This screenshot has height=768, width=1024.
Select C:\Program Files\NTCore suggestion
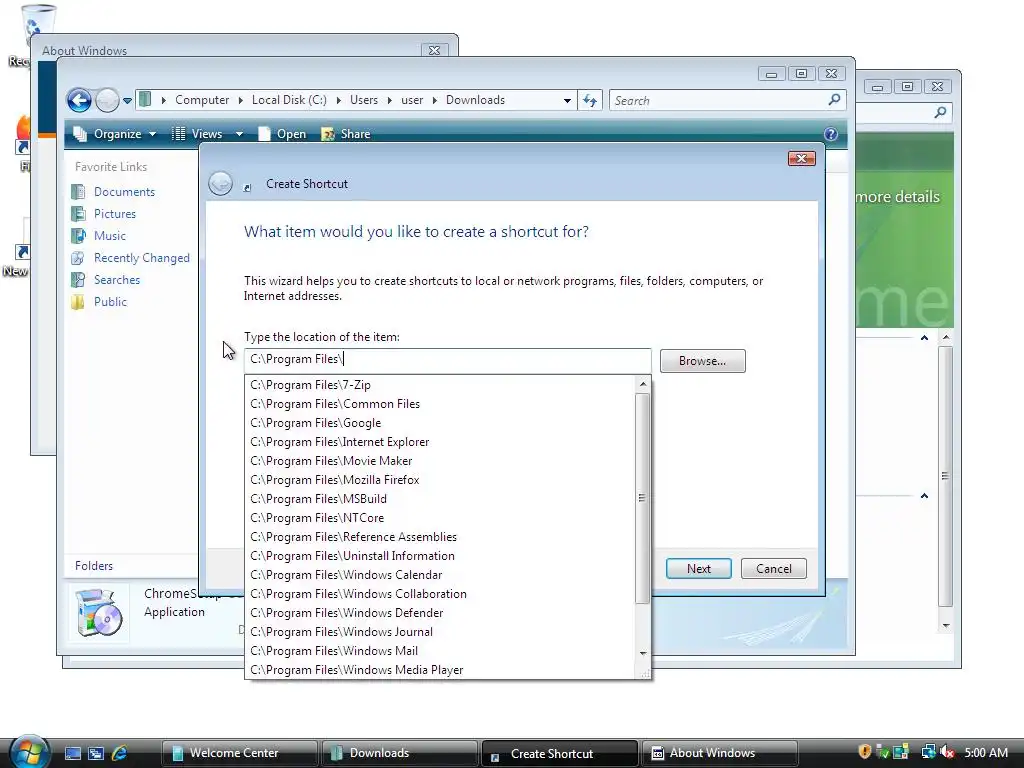point(440,518)
